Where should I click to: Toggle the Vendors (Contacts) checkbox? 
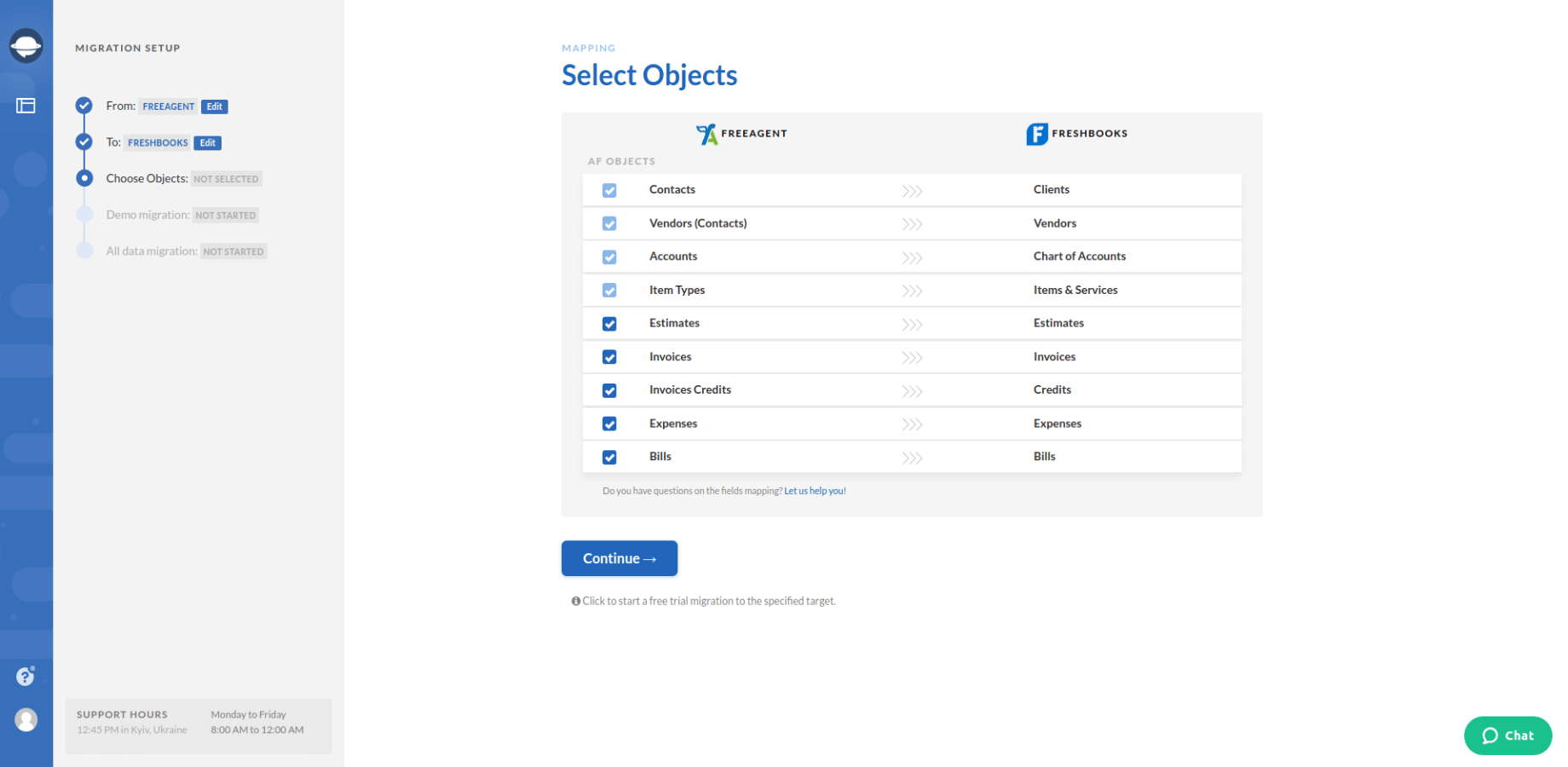point(609,223)
